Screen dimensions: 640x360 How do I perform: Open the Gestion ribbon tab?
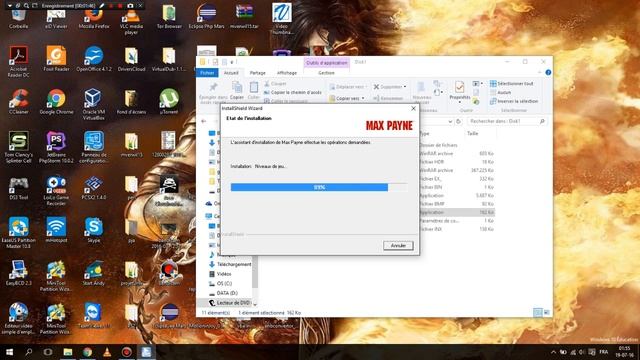click(x=326, y=73)
